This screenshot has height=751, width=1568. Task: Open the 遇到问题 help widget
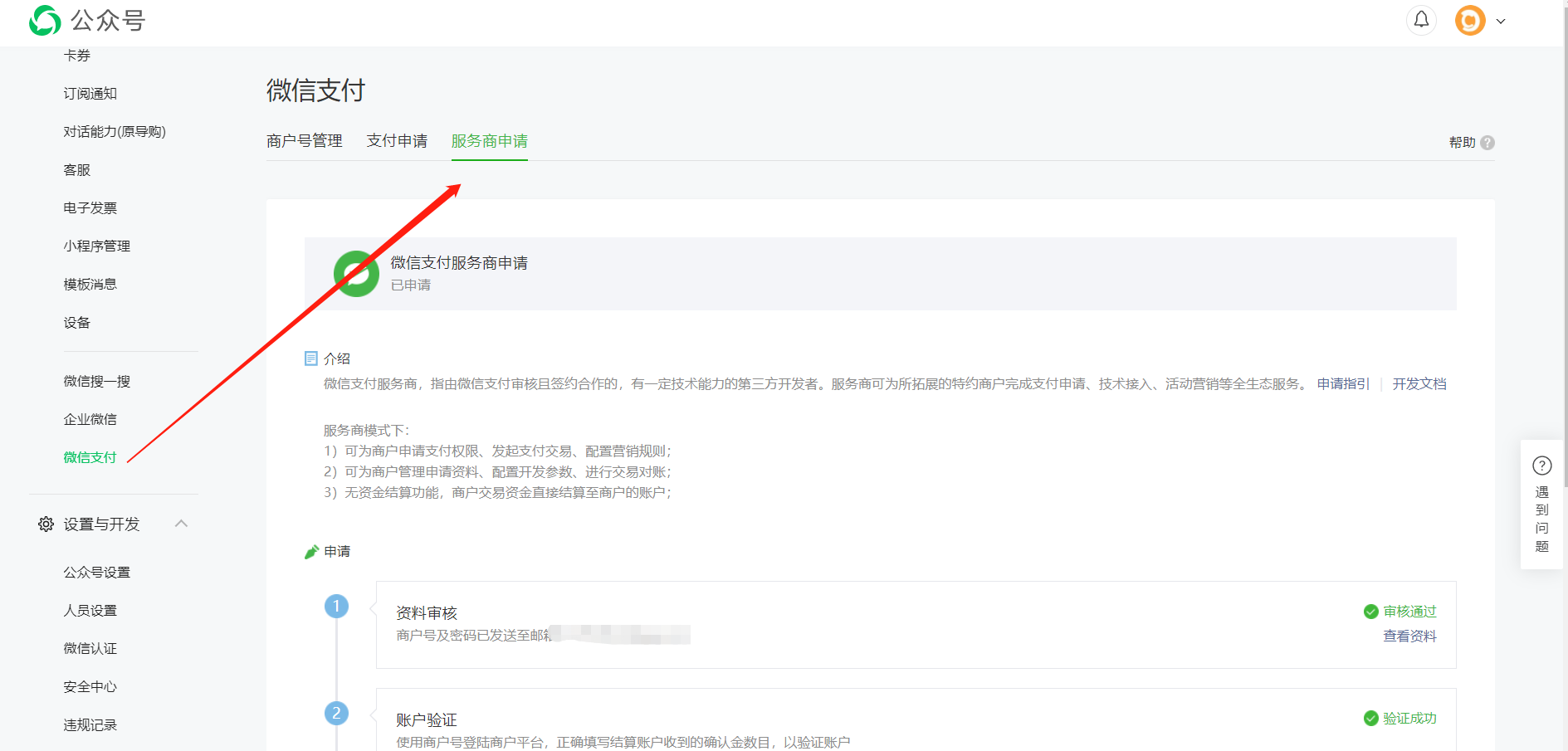(x=1541, y=505)
